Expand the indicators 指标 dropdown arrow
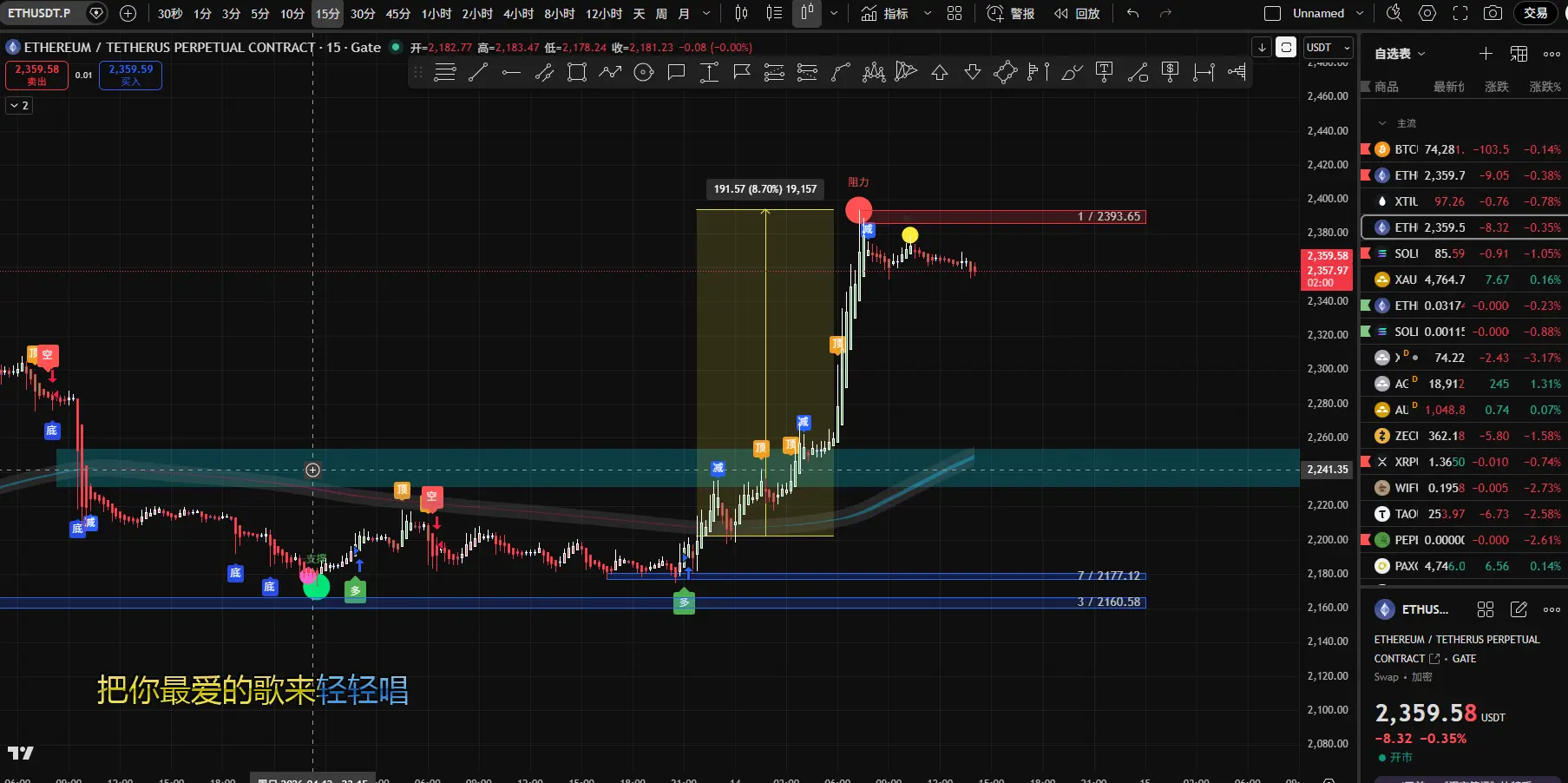The image size is (1568, 783). coord(928,13)
